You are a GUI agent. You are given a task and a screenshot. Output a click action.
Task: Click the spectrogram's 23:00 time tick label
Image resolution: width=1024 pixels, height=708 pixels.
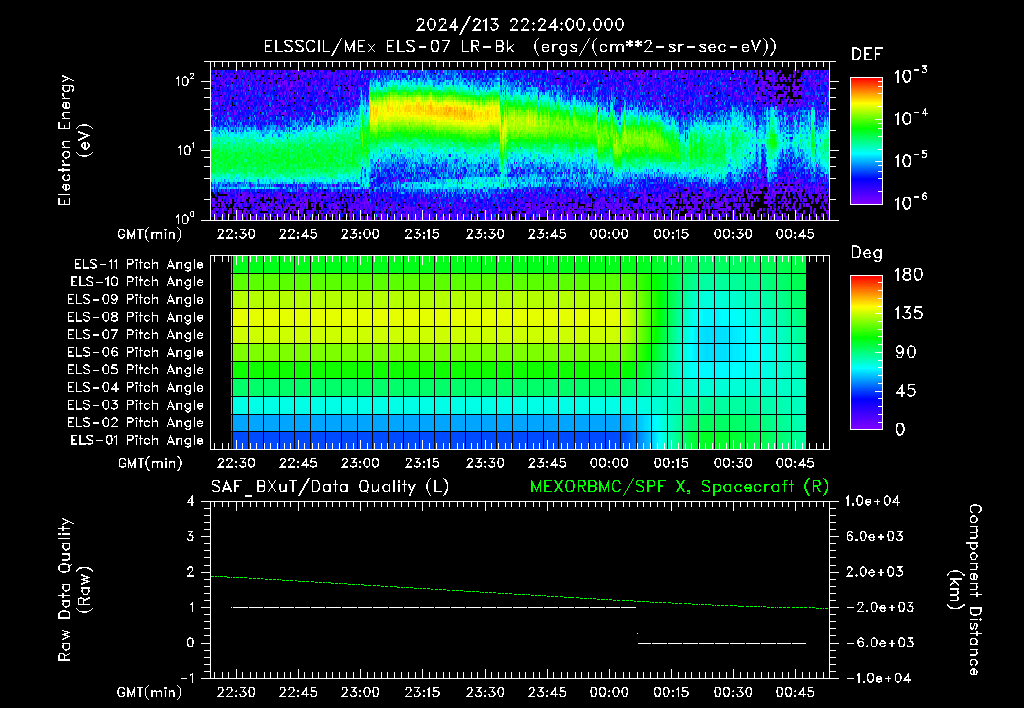coord(360,234)
